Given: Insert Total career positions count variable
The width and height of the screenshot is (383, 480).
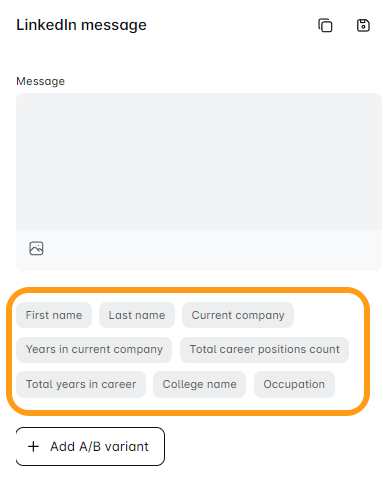Looking at the screenshot, I should pos(264,349).
